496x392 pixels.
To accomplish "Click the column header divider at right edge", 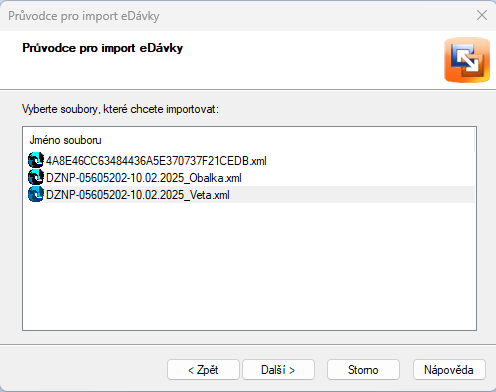I will click(x=474, y=140).
